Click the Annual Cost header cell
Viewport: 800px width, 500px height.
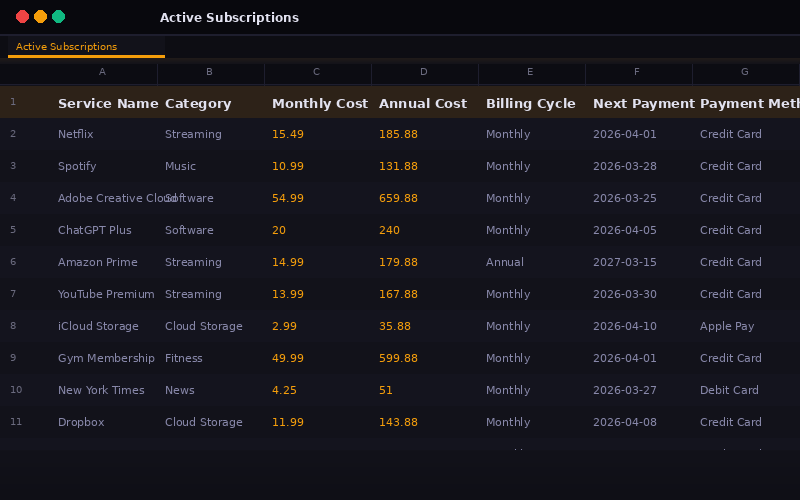point(425,103)
